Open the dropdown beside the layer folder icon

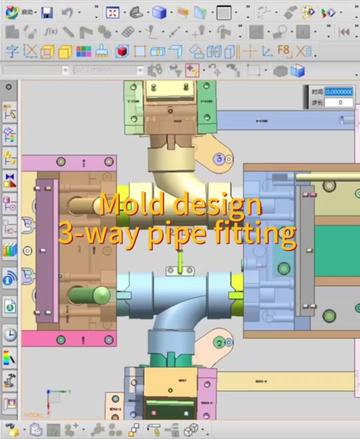click(x=212, y=13)
